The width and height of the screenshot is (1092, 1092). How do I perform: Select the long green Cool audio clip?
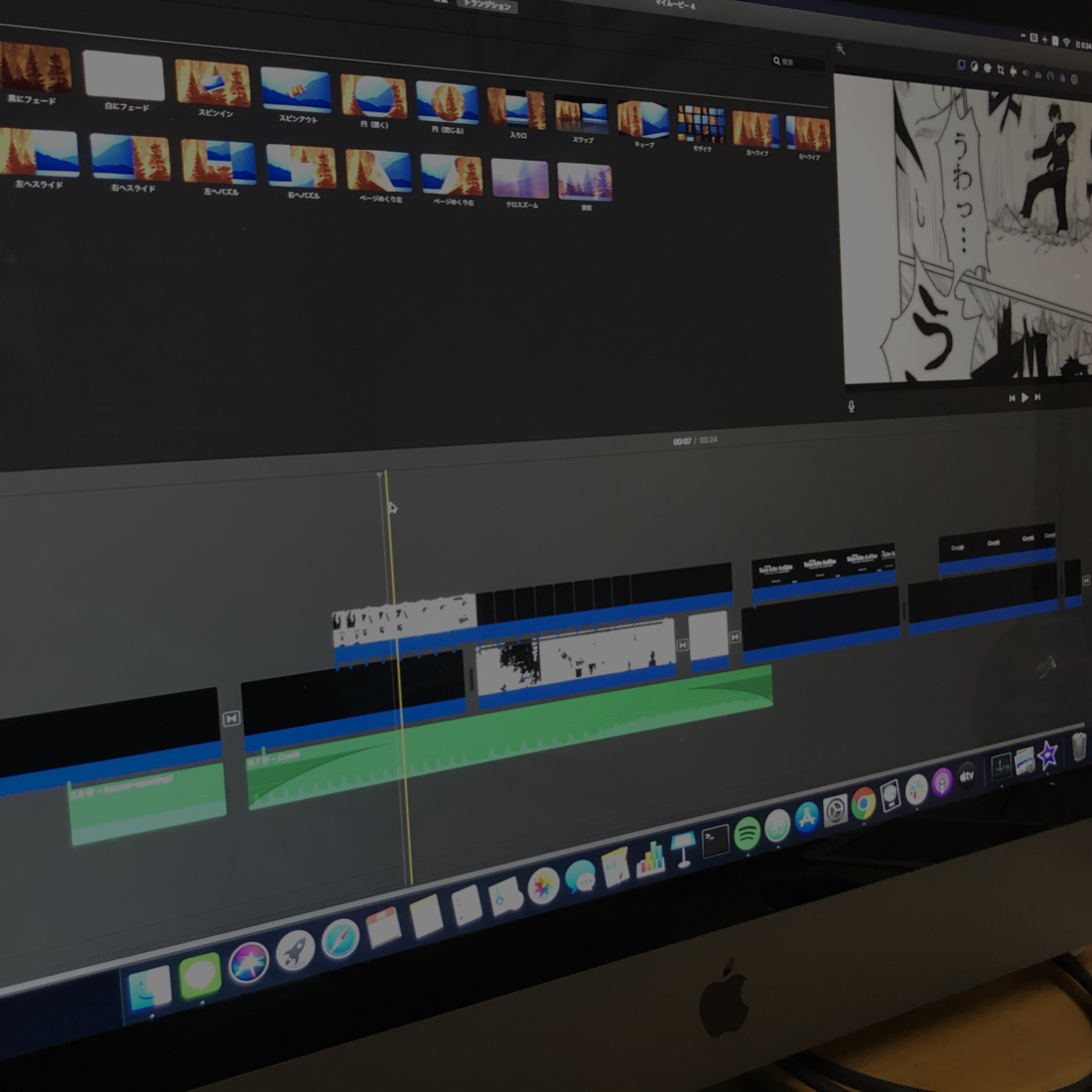(510, 737)
